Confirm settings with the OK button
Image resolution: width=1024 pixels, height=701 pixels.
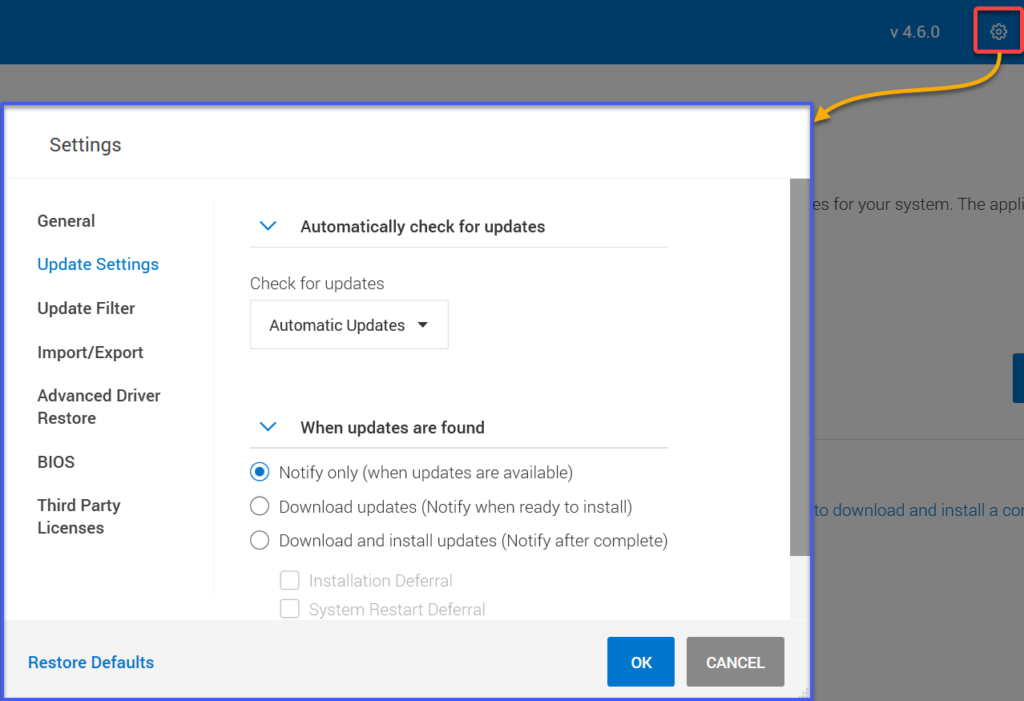(640, 661)
